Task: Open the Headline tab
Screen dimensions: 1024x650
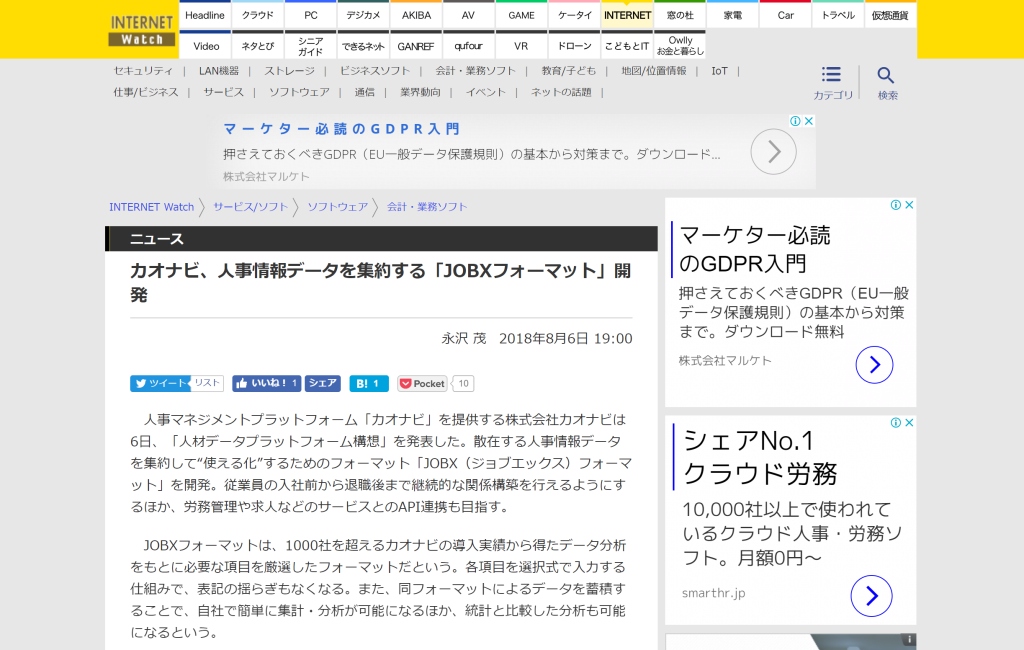Action: click(205, 15)
